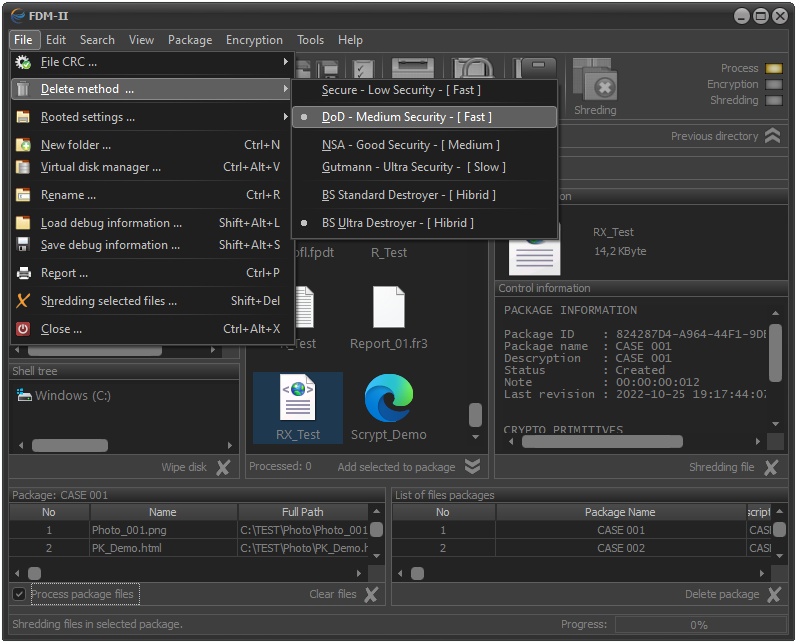The width and height of the screenshot is (797, 643).
Task: Choose NSA - Good Security delete method
Action: (x=424, y=145)
